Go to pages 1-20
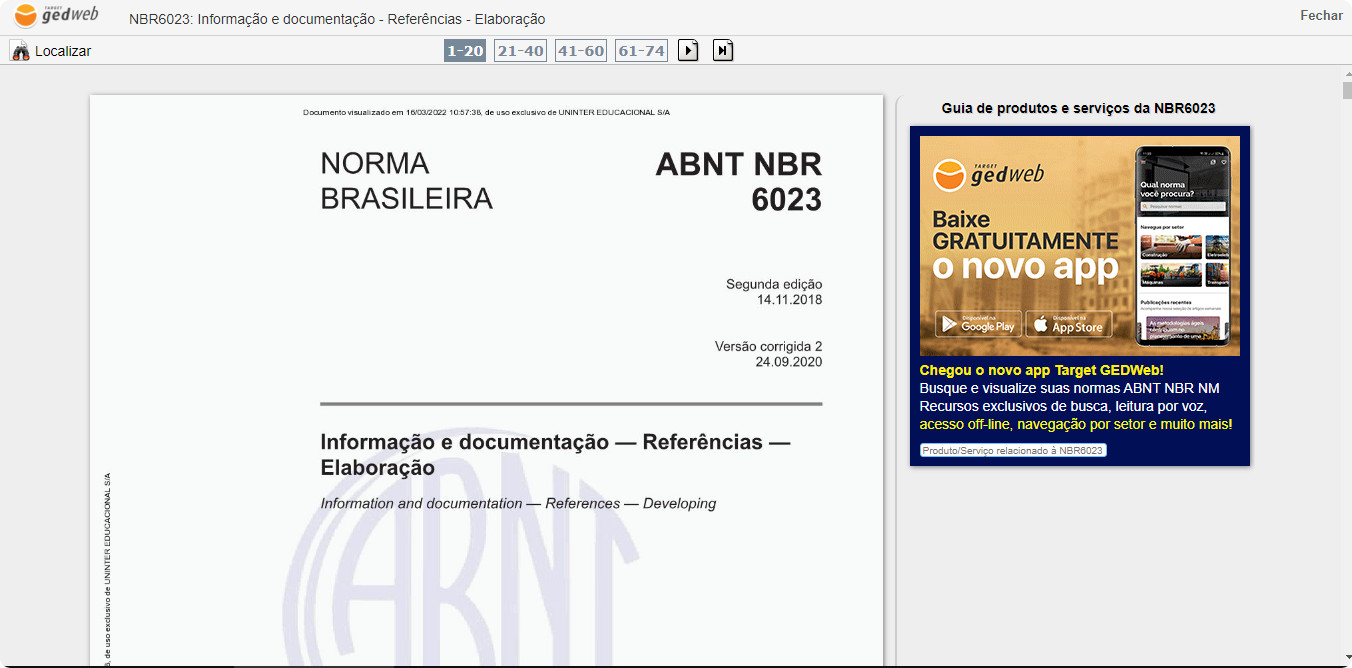Viewport: 1352px width, 668px height. (x=465, y=50)
